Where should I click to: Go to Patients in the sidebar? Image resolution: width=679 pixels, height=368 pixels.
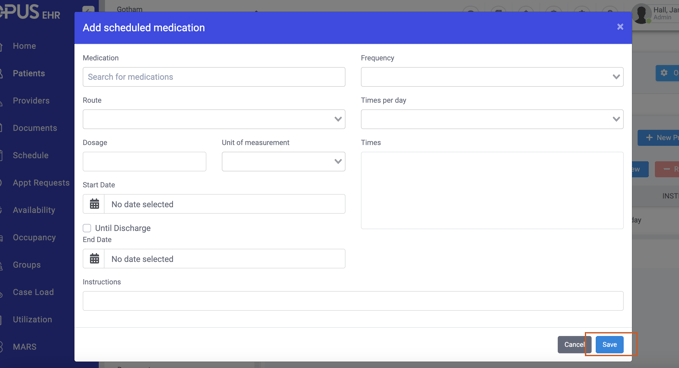[29, 73]
